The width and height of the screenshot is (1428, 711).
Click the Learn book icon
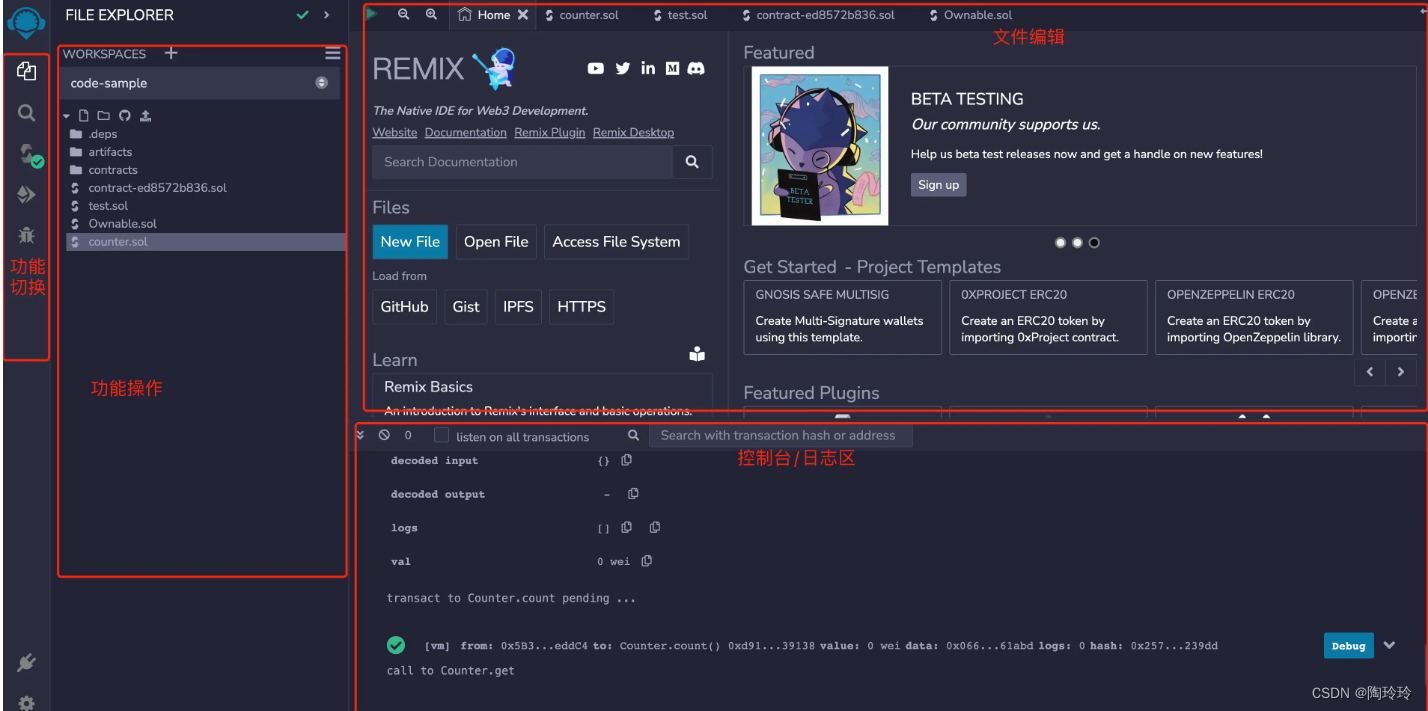pos(697,354)
